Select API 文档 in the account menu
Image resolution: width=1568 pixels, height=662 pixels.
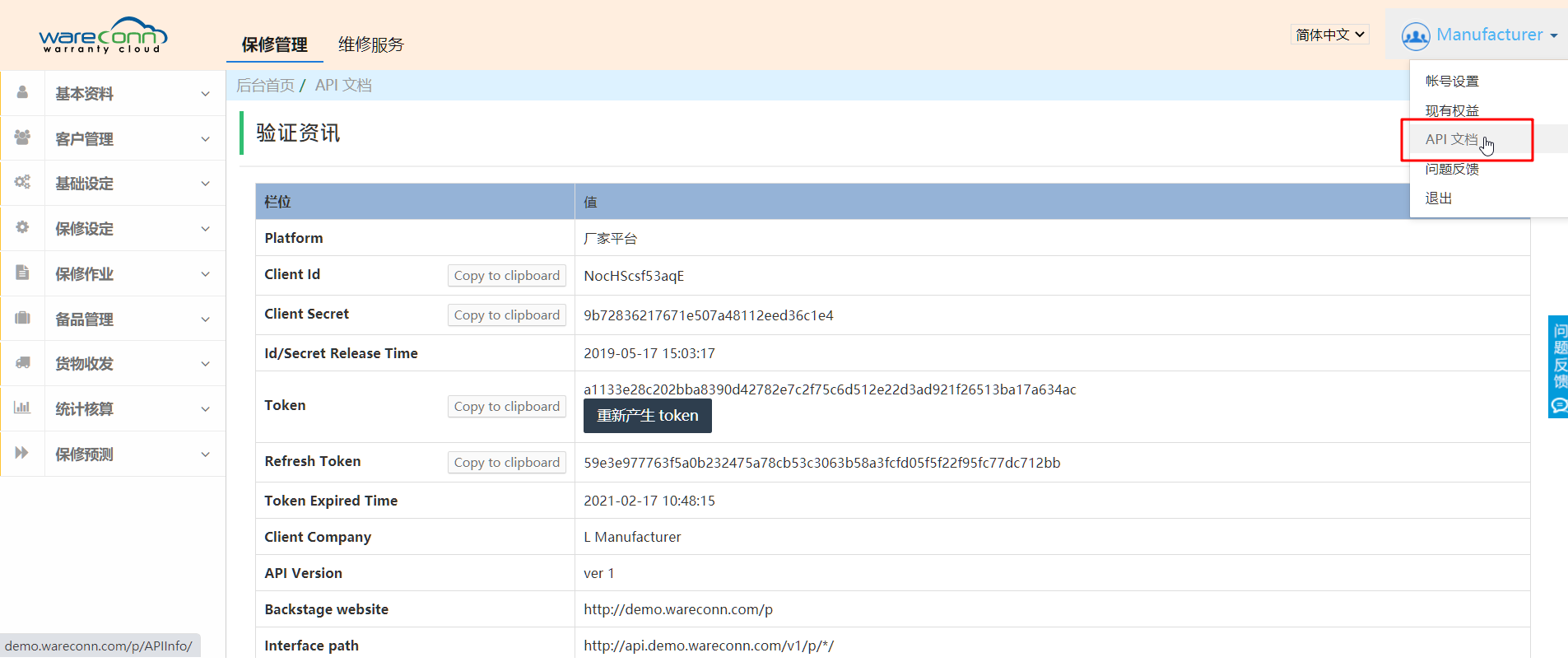(x=1451, y=139)
